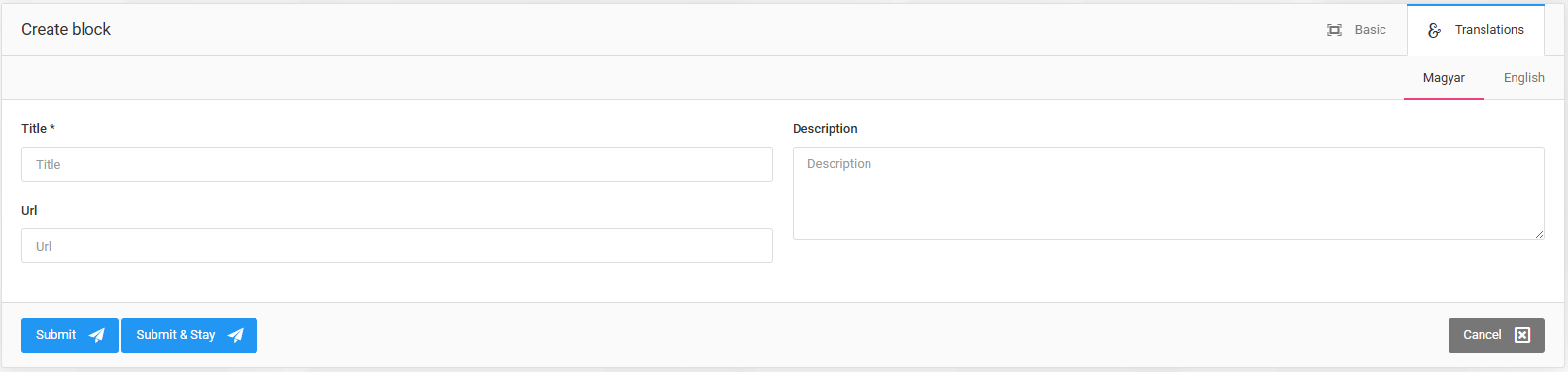Click the Submit button
1568x372 pixels.
click(70, 335)
